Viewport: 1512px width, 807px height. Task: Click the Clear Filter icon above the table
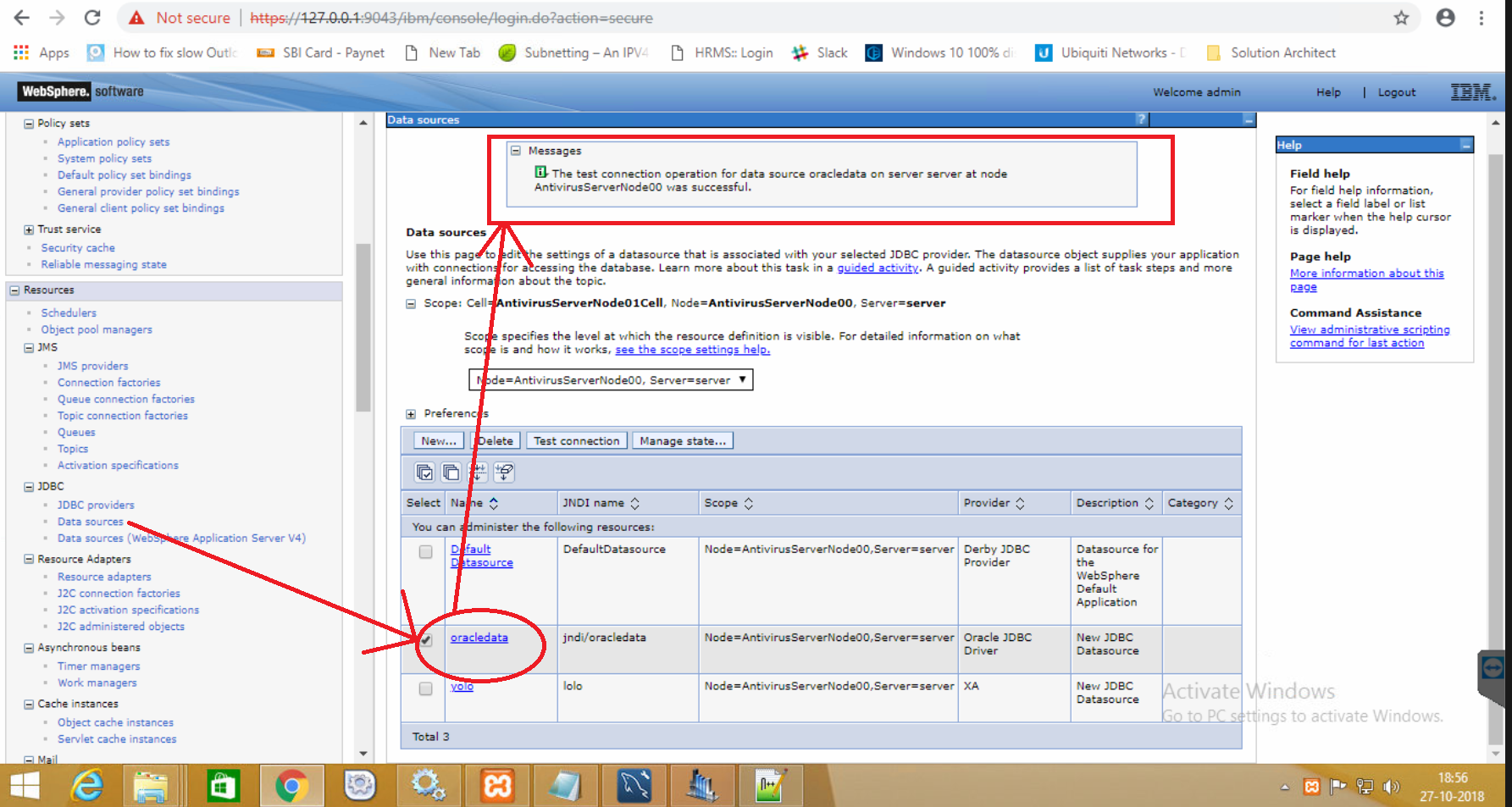504,473
